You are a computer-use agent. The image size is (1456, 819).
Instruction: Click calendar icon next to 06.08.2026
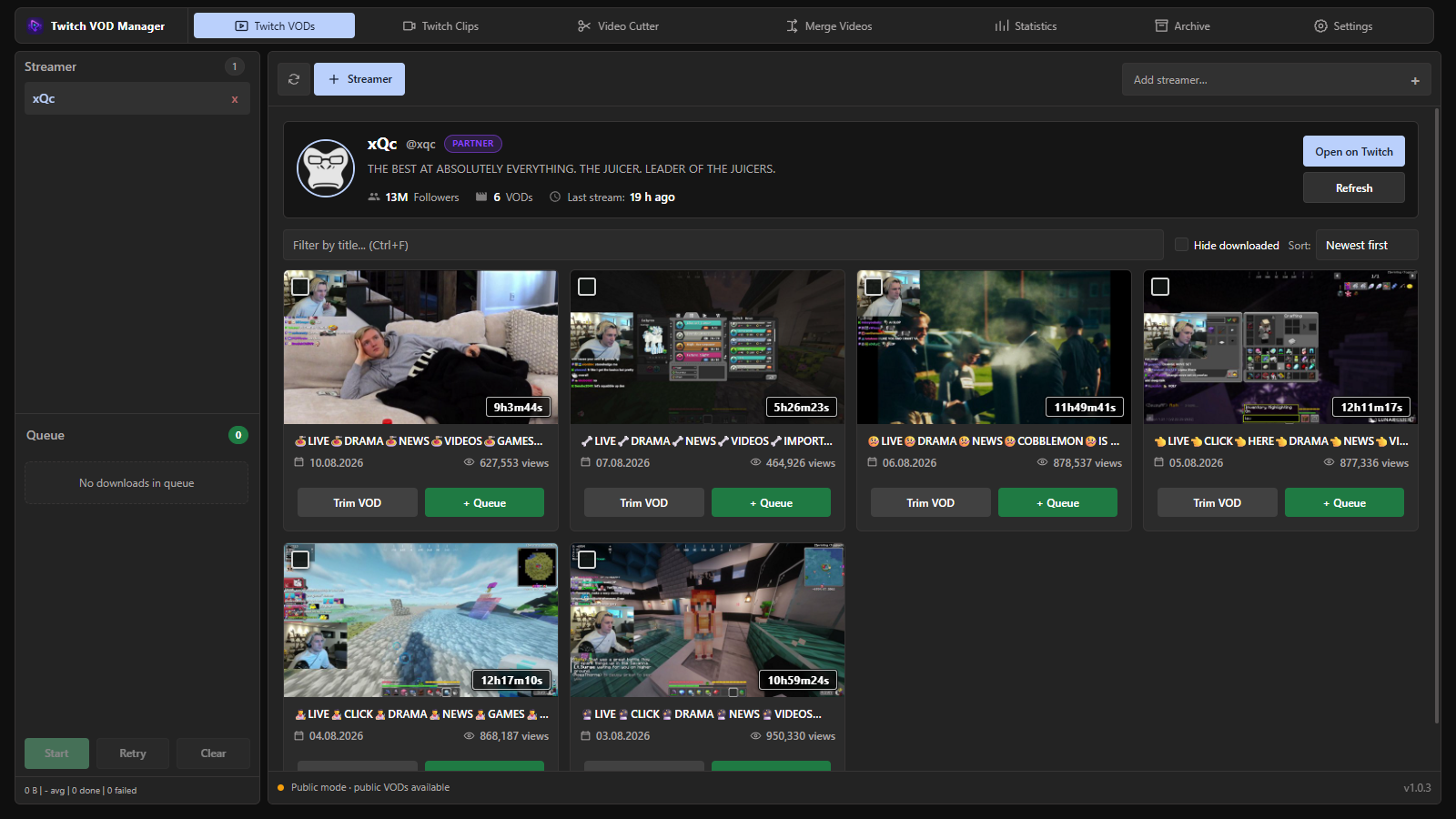click(872, 462)
